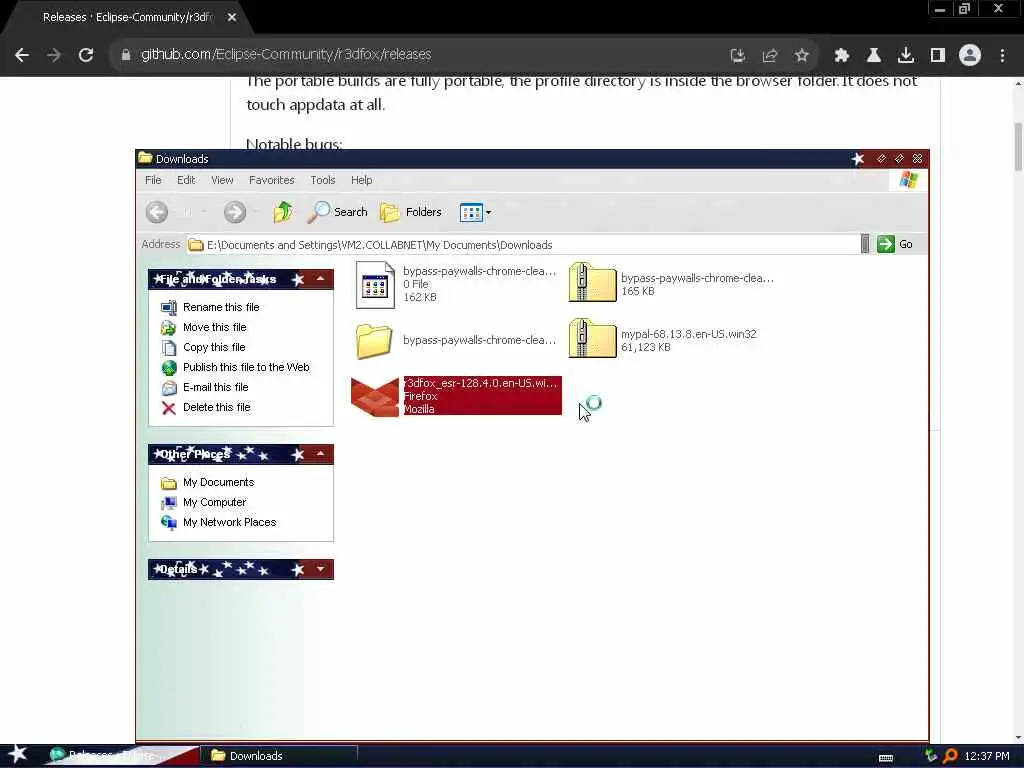Open the address bar dropdown beside Go
This screenshot has width=1024, height=768.
[x=865, y=244]
